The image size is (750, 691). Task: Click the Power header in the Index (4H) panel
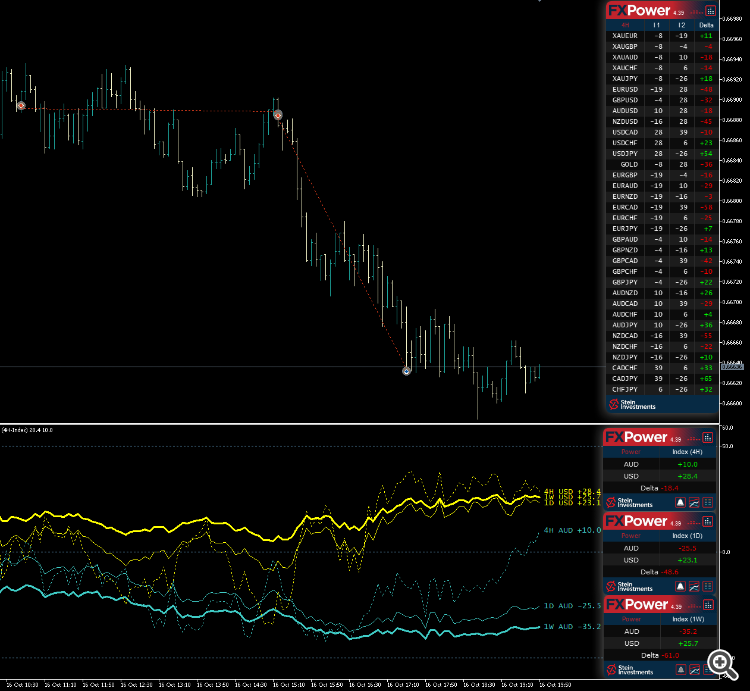(630, 452)
